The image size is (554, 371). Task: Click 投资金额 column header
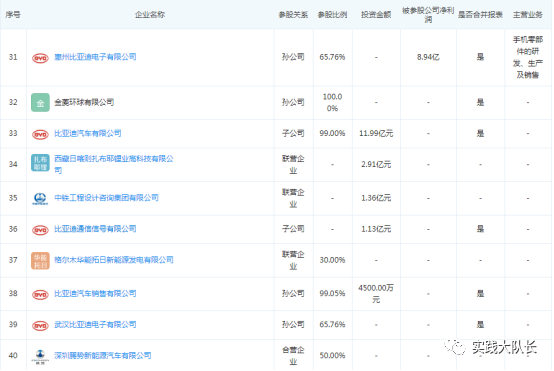coord(376,14)
